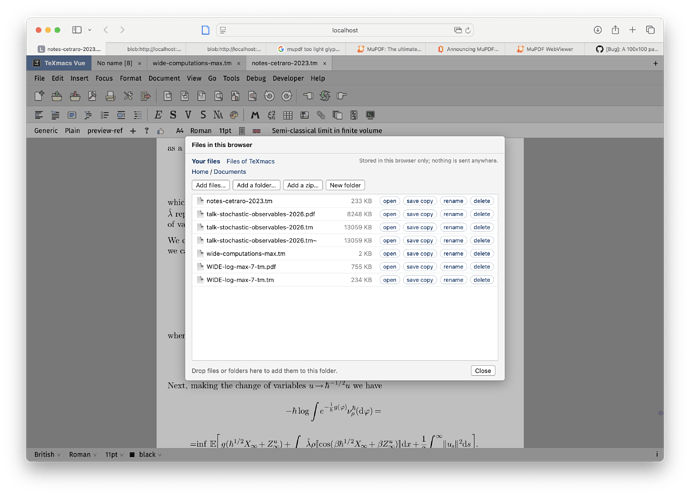Image resolution: width=690 pixels, height=496 pixels.
Task: Open the Generic style selector
Action: click(46, 131)
